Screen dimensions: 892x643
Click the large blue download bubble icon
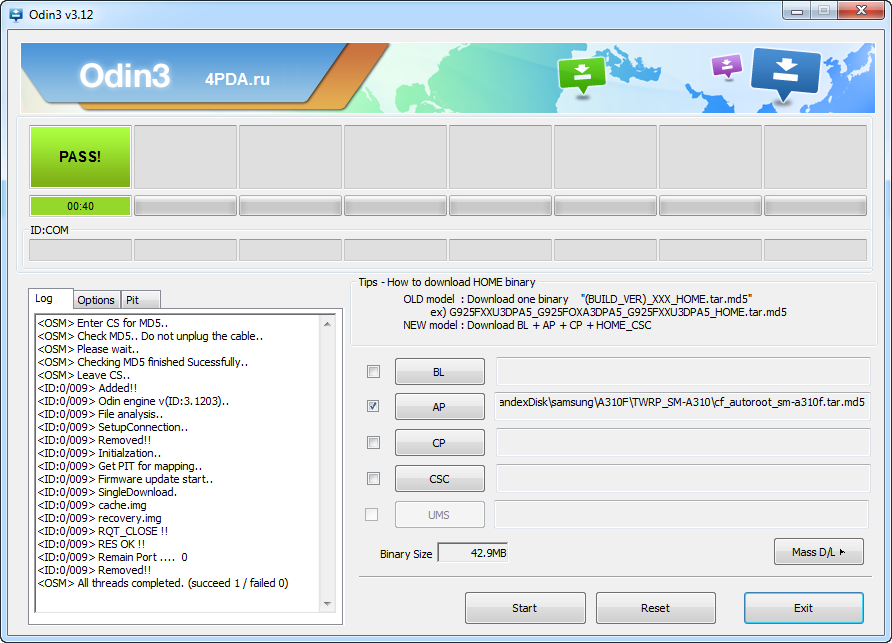coord(785,73)
